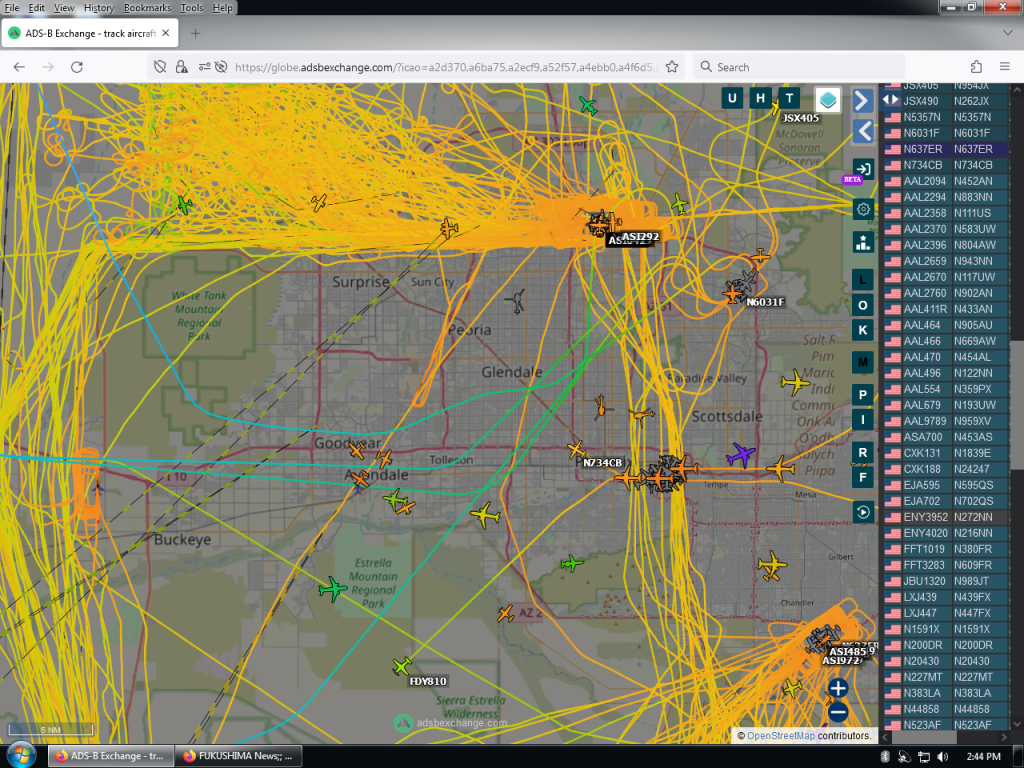Toggle the F map button
Image resolution: width=1024 pixels, height=768 pixels.
pos(863,477)
